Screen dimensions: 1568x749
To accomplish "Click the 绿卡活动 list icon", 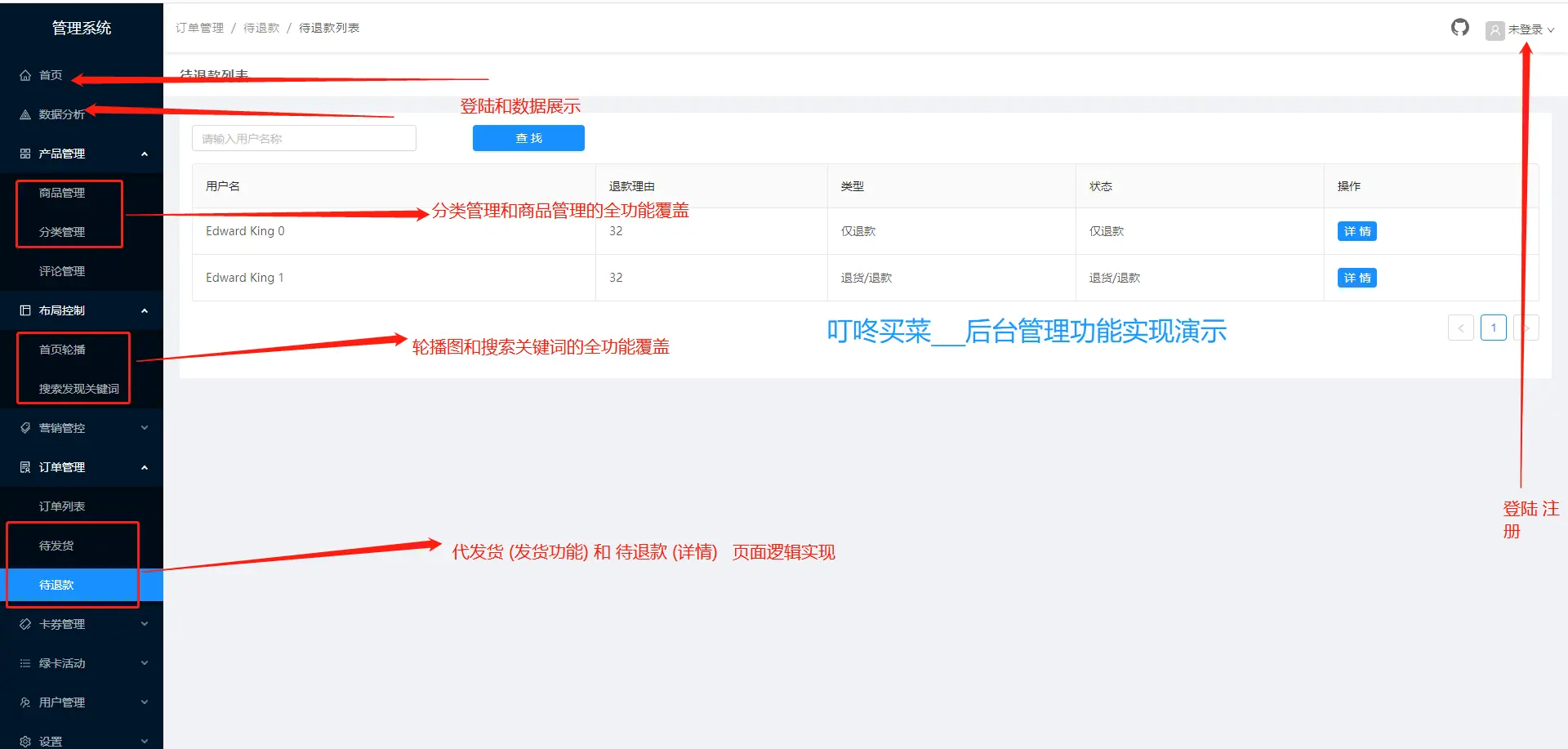I will pyautogui.click(x=25, y=663).
